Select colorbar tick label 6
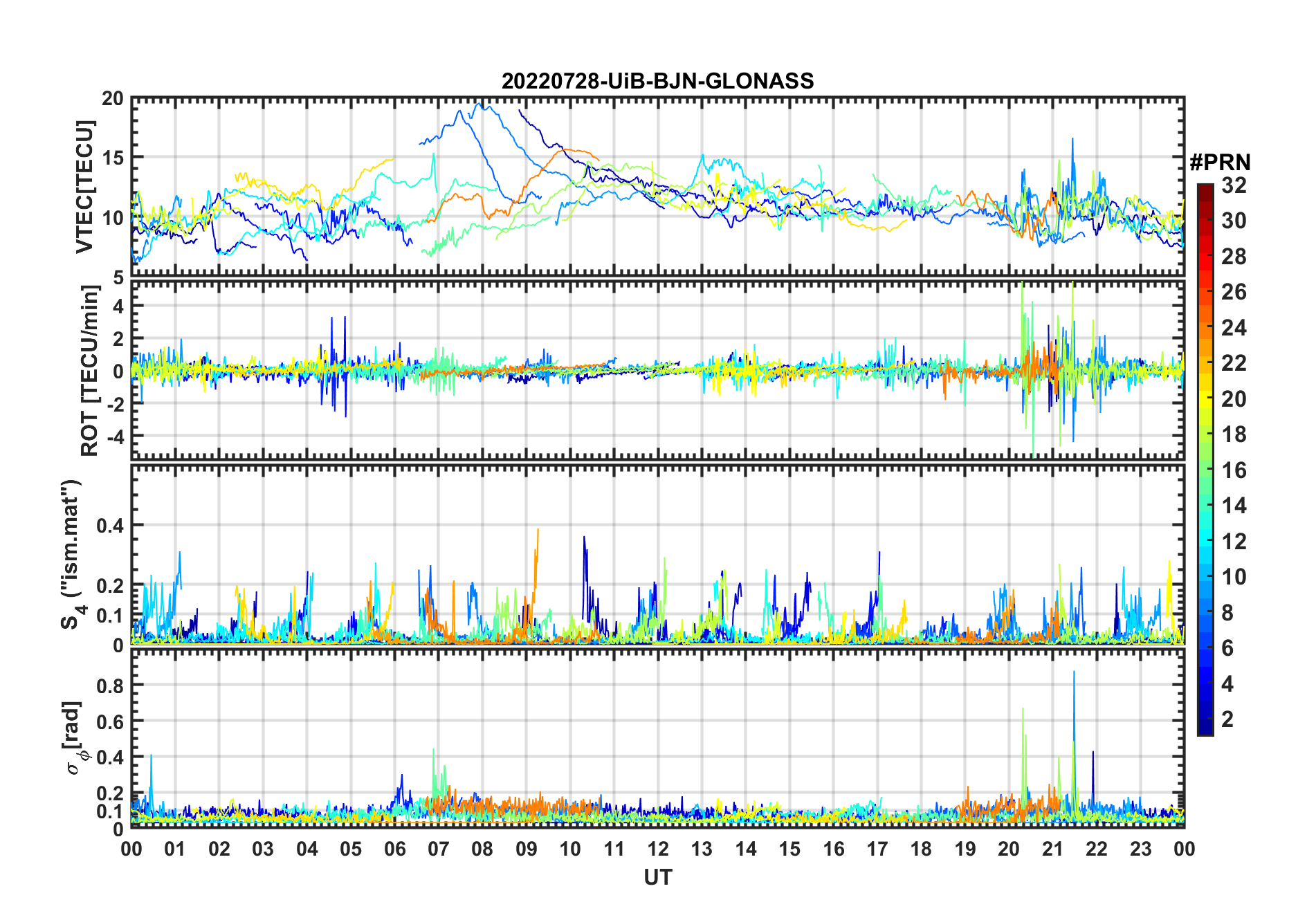 (x=1227, y=648)
